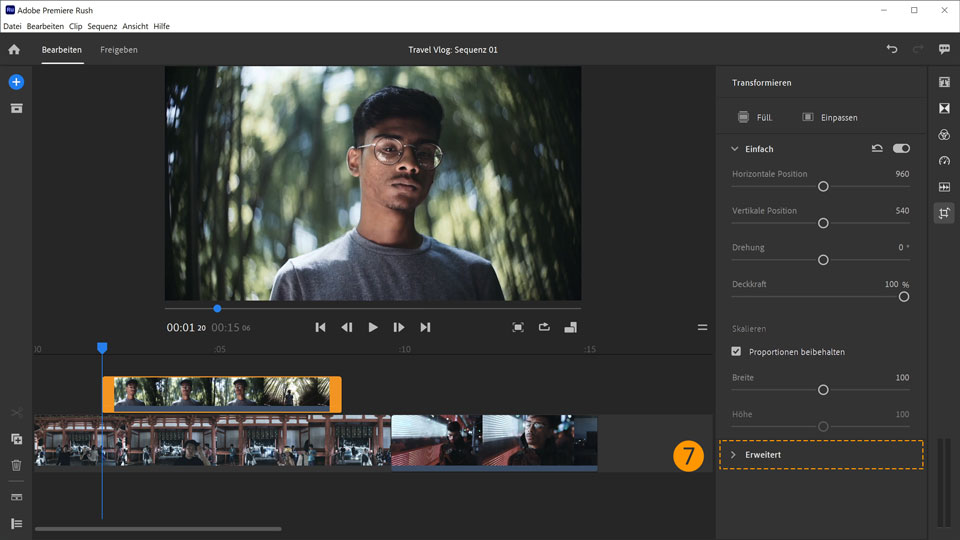Adjust the Drehung slider handle
The height and width of the screenshot is (540, 960).
coord(823,260)
